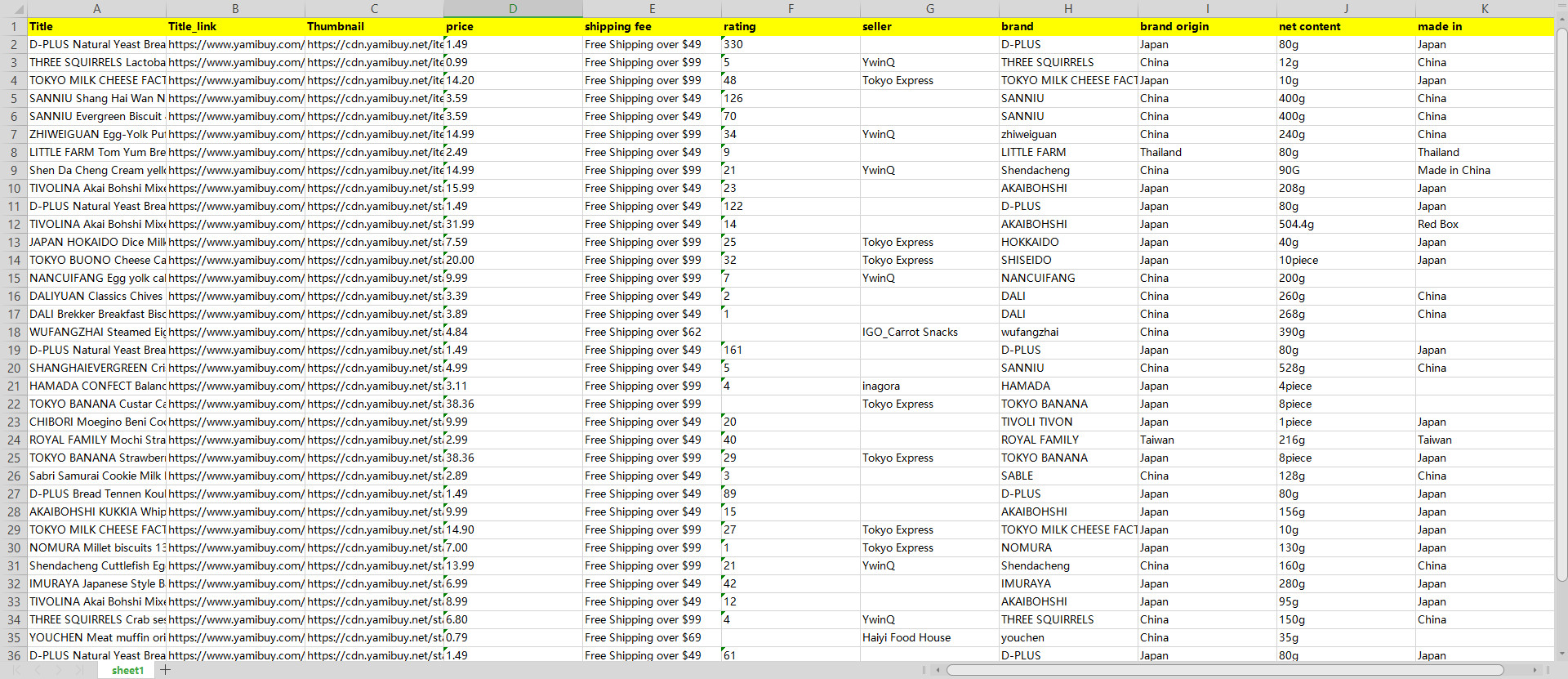Select the 'shipping fee' header cell
Screen dimensions: 1568x679
(652, 26)
